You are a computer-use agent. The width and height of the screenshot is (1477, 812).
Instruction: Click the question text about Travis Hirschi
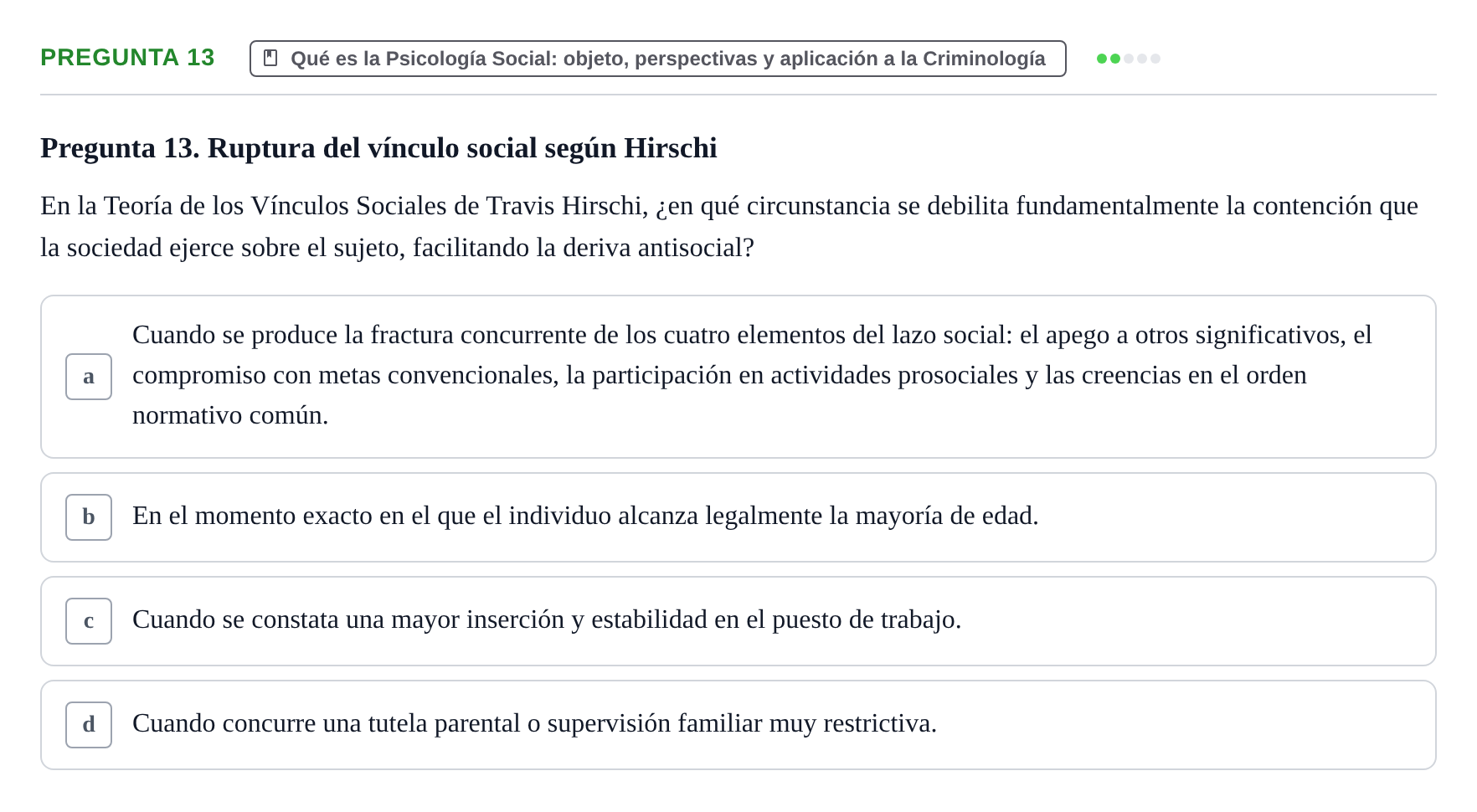click(x=729, y=227)
